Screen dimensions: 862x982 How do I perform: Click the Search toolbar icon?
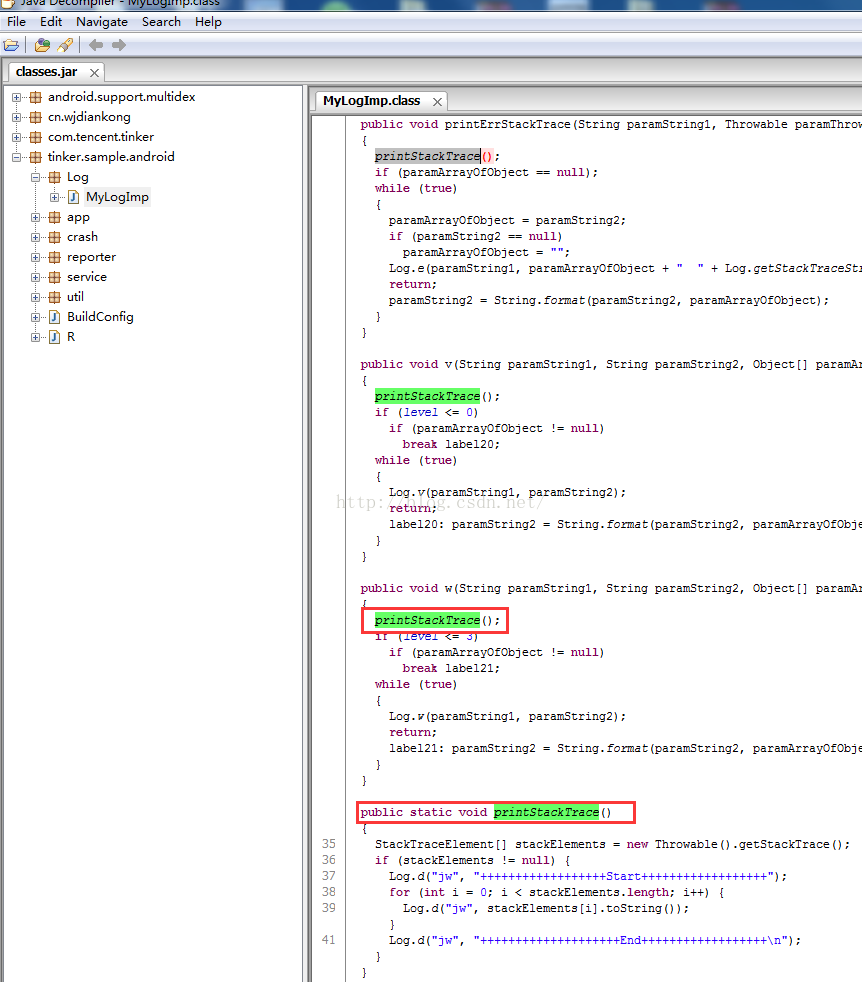65,45
